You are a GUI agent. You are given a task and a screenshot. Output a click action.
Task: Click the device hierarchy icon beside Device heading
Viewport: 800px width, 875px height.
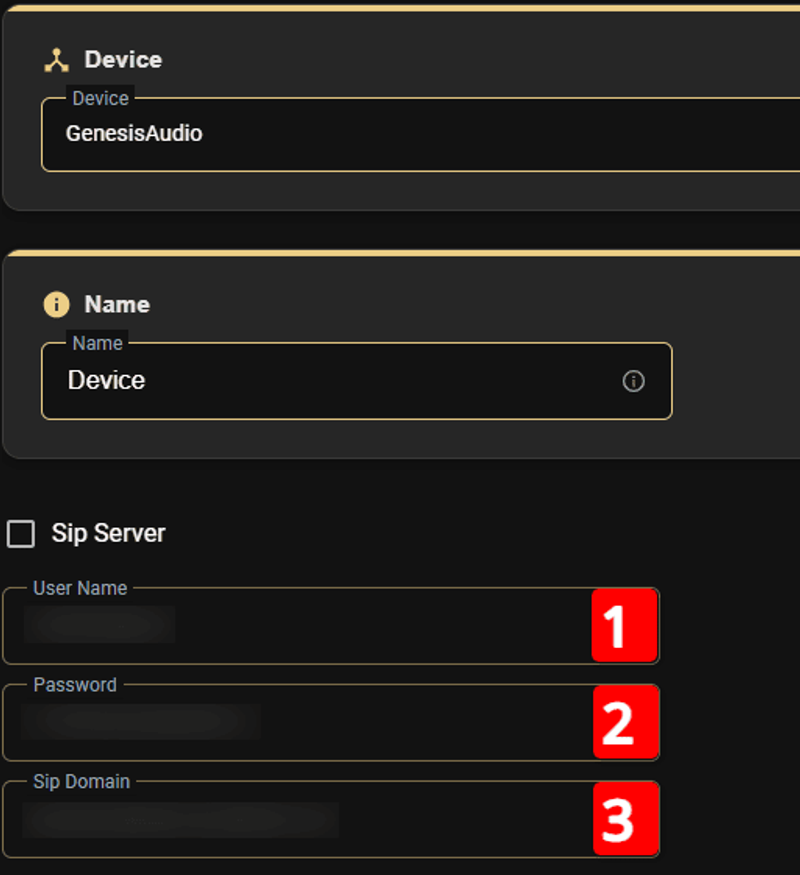tap(55, 59)
